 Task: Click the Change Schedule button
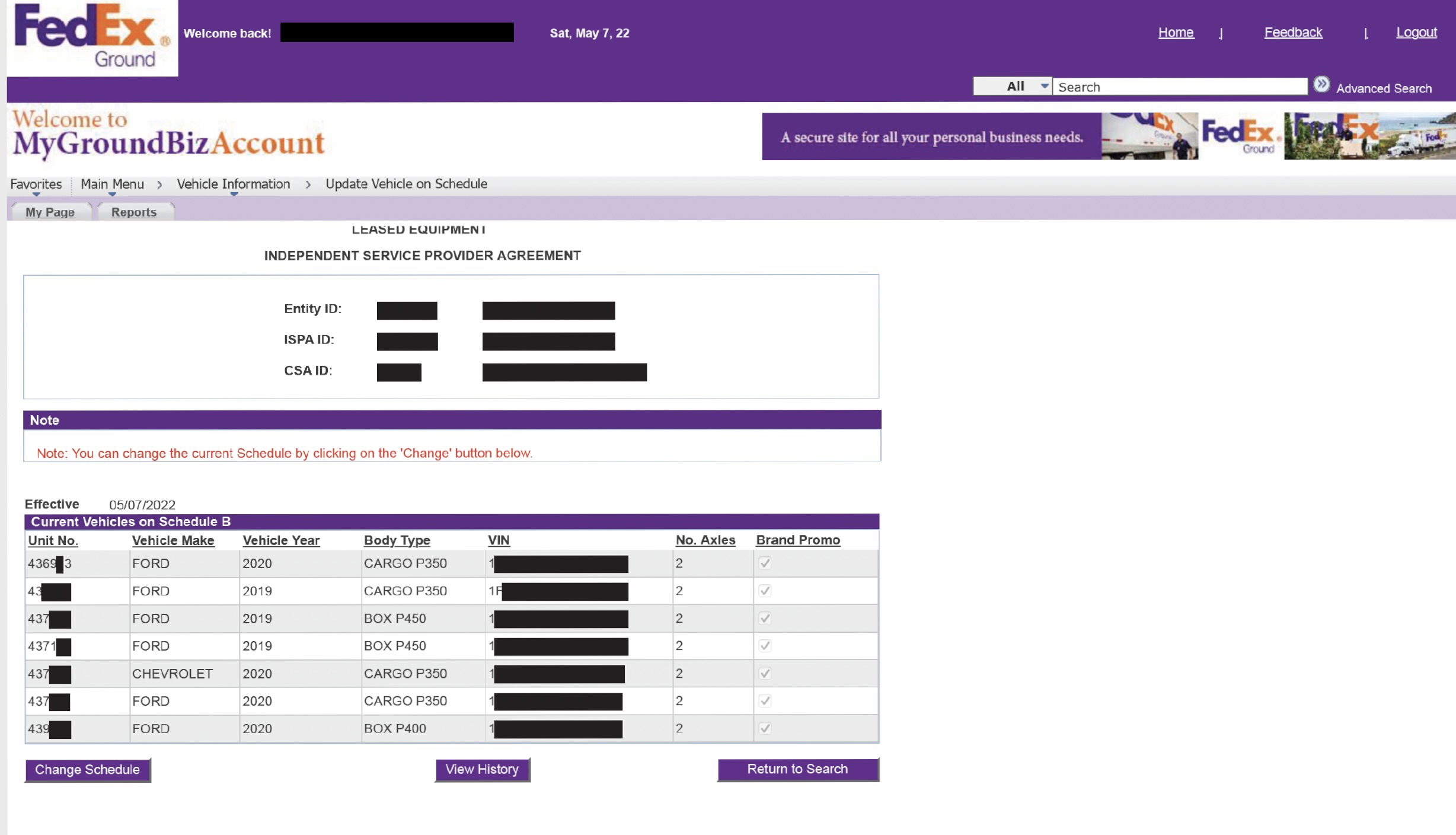pyautogui.click(x=87, y=770)
